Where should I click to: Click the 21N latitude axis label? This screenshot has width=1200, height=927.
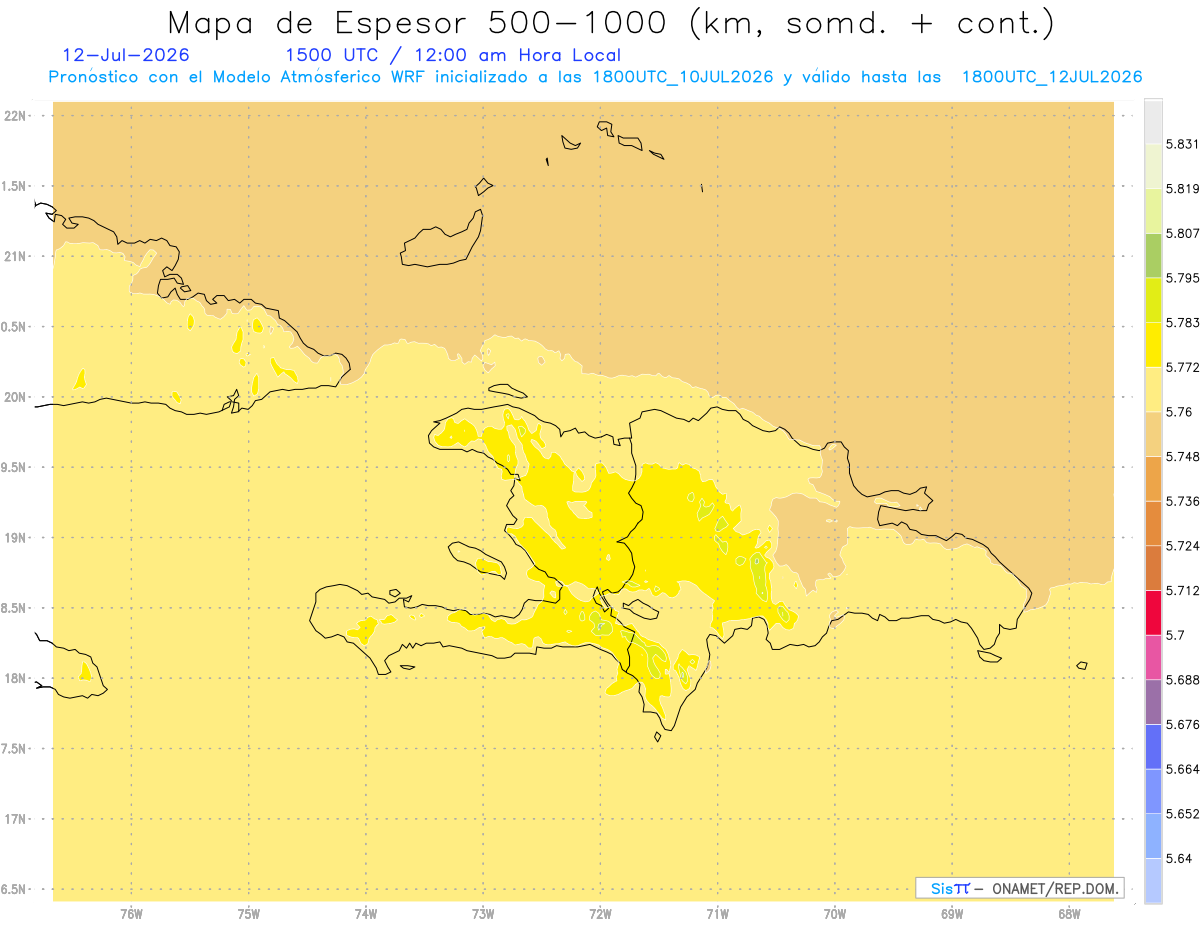(x=14, y=256)
